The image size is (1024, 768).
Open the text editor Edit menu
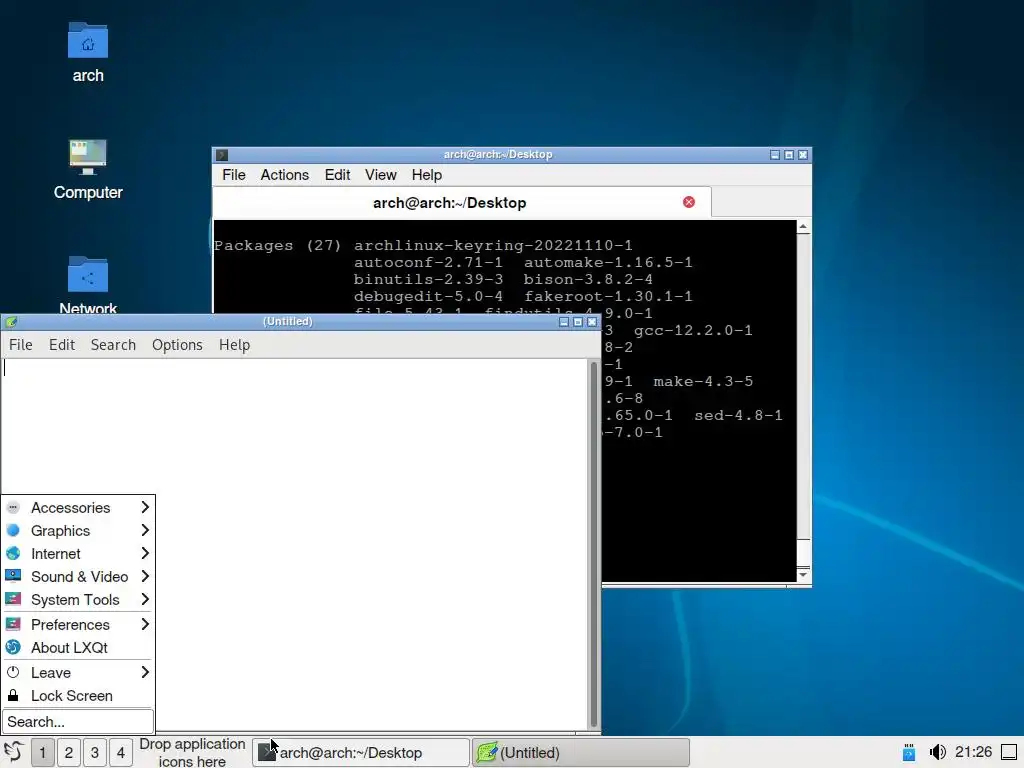pos(62,345)
